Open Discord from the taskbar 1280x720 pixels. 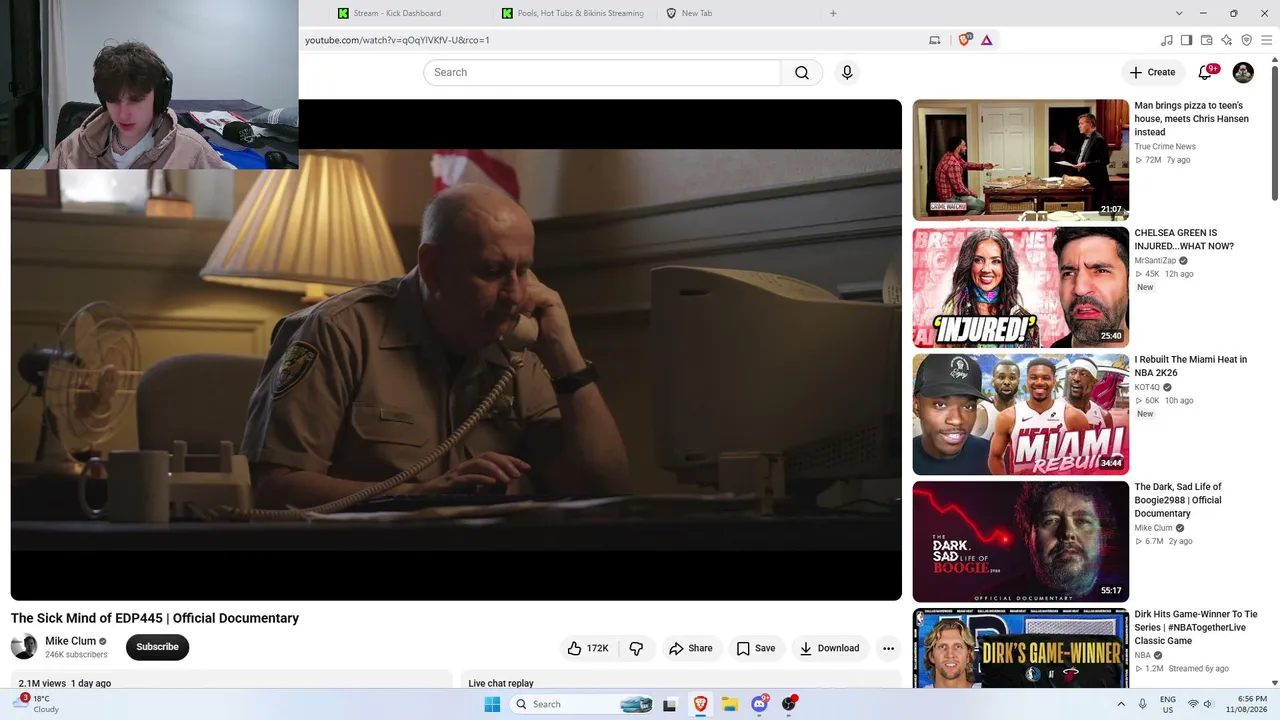(x=760, y=704)
